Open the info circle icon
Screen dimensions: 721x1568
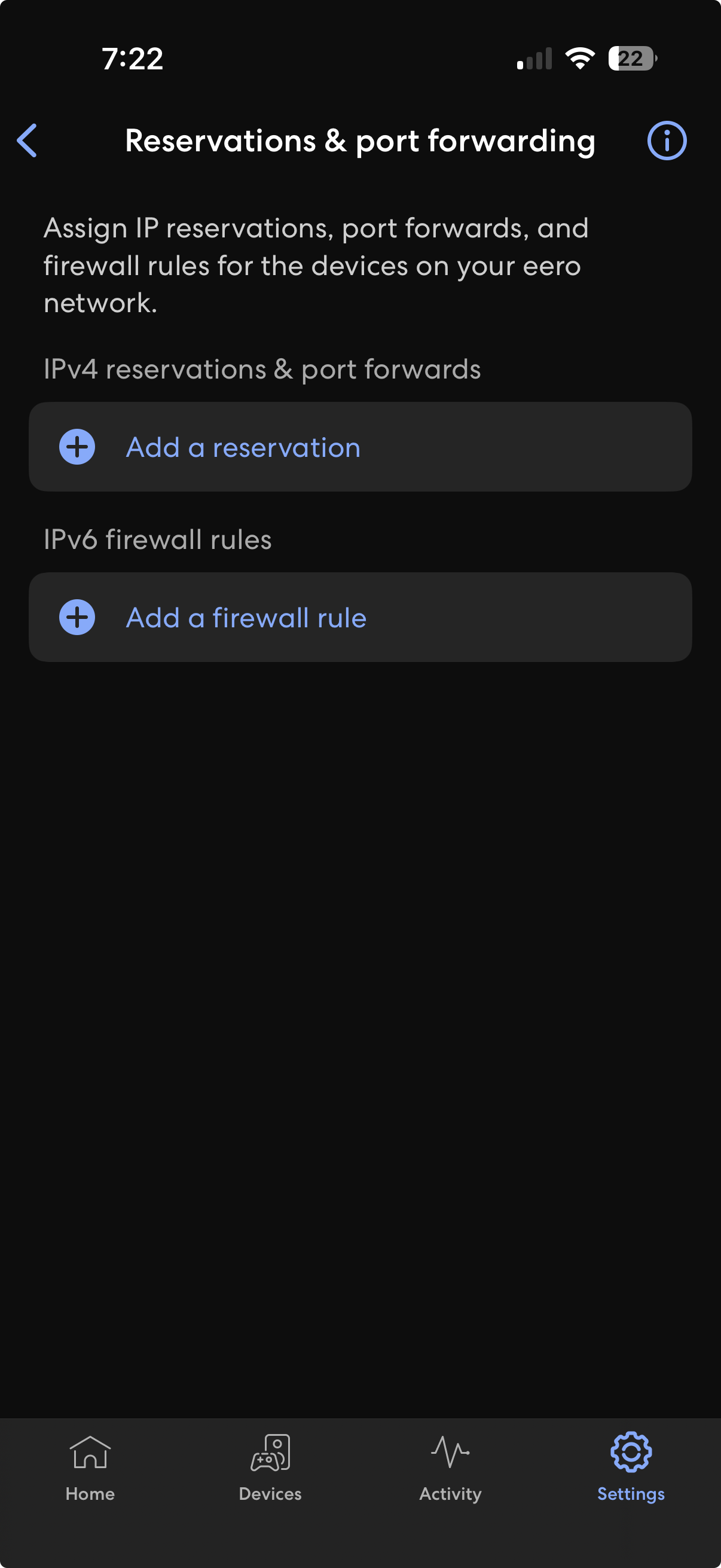click(x=666, y=141)
